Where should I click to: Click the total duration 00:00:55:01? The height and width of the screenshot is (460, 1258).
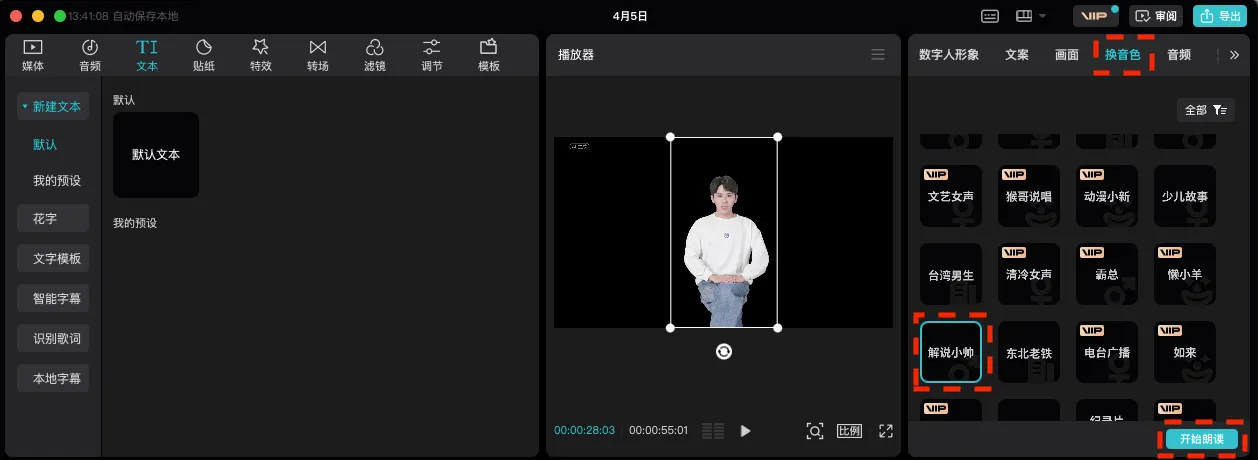(x=659, y=431)
